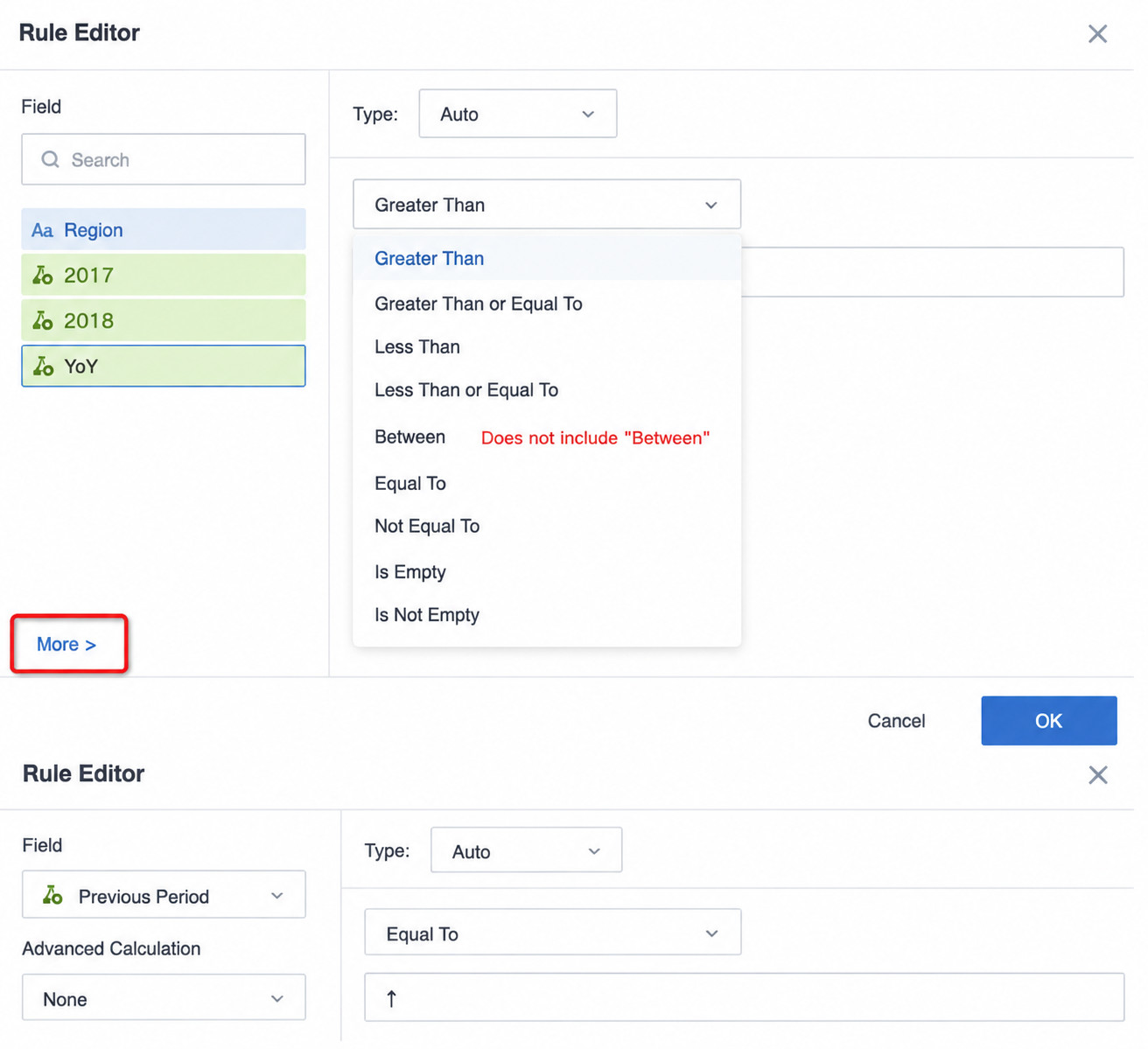Select the YoY field

164,366
